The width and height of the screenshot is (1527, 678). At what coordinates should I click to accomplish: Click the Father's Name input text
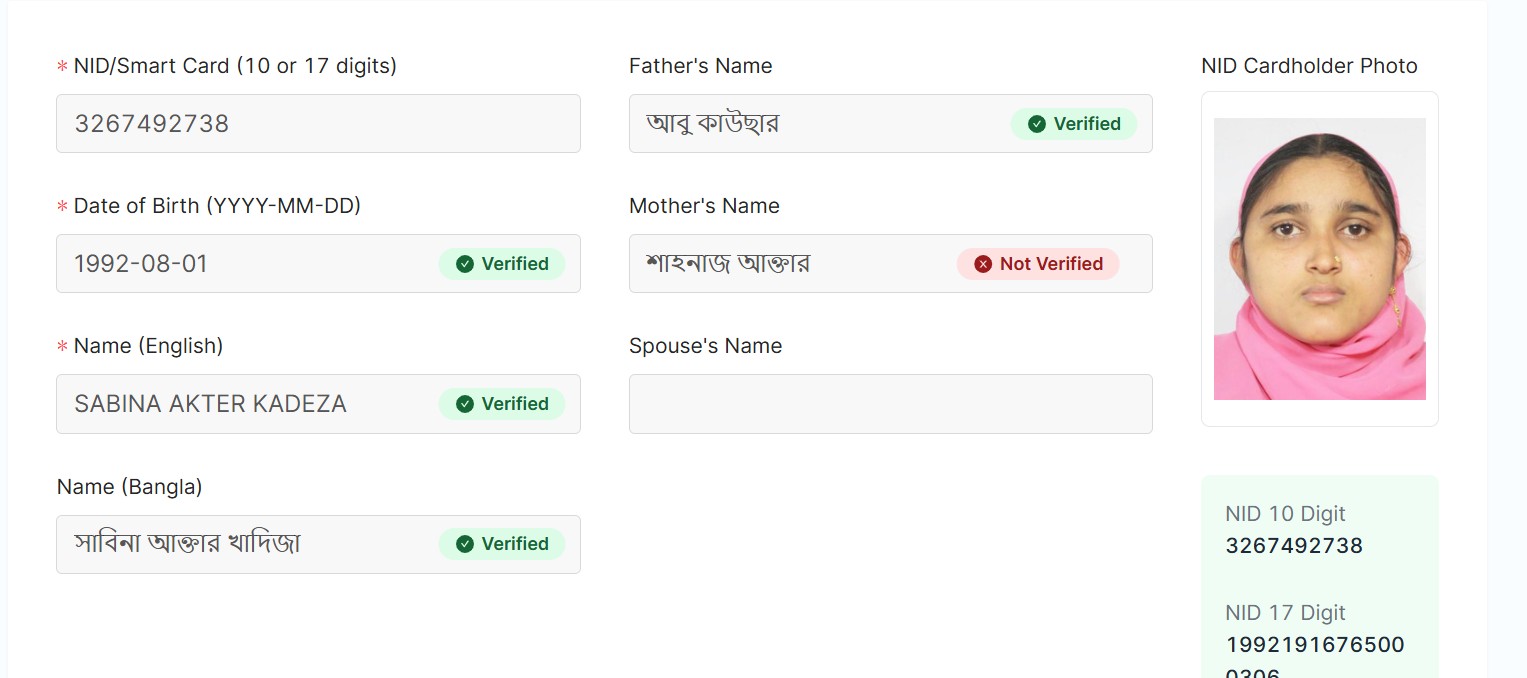click(x=713, y=124)
